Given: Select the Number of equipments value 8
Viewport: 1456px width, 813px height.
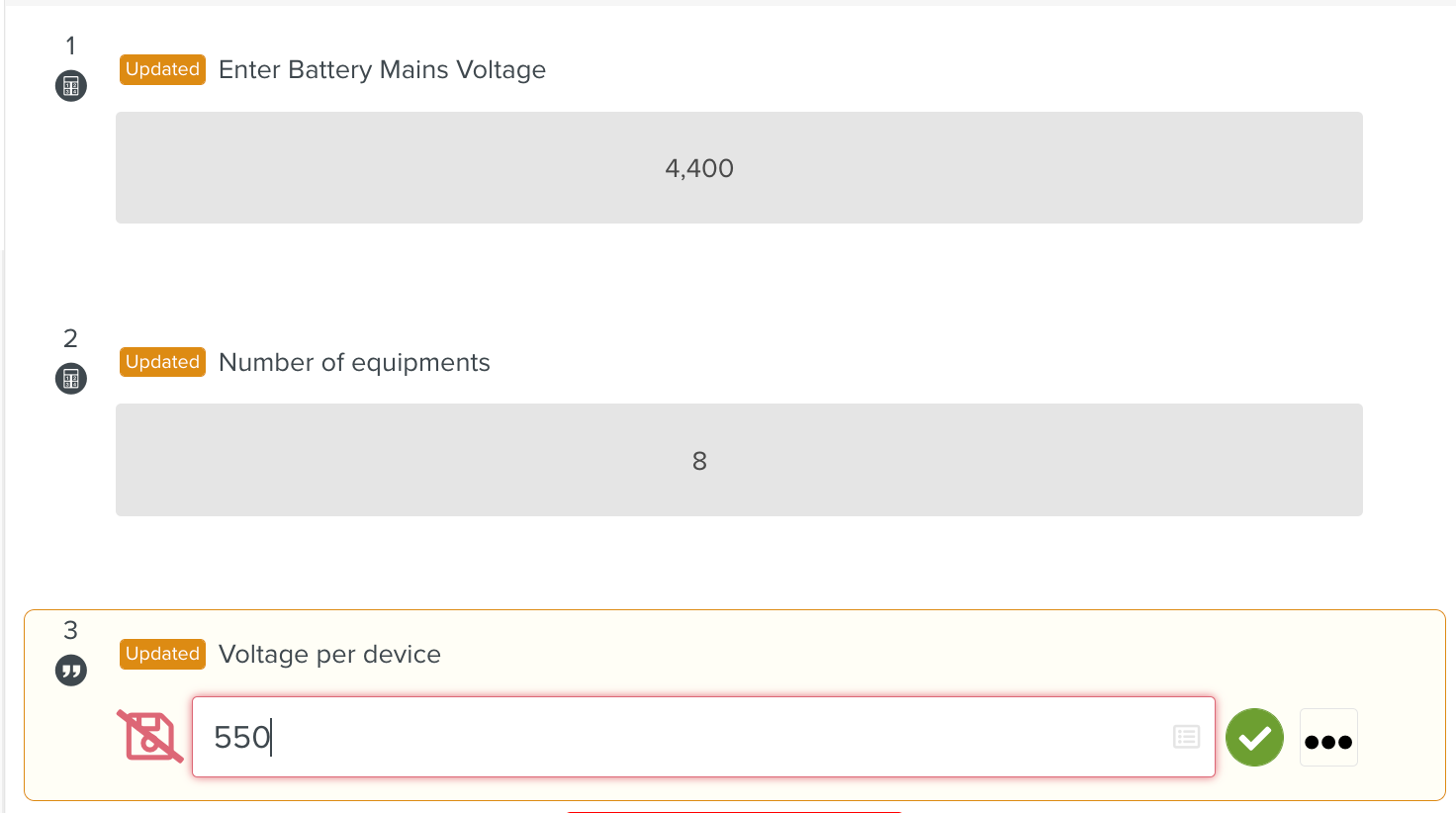Looking at the screenshot, I should click(699, 461).
